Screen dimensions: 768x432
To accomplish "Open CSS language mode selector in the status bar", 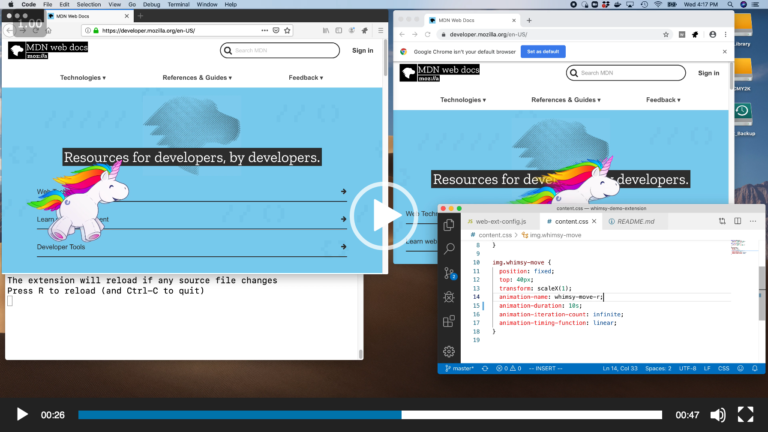I will click(x=723, y=368).
